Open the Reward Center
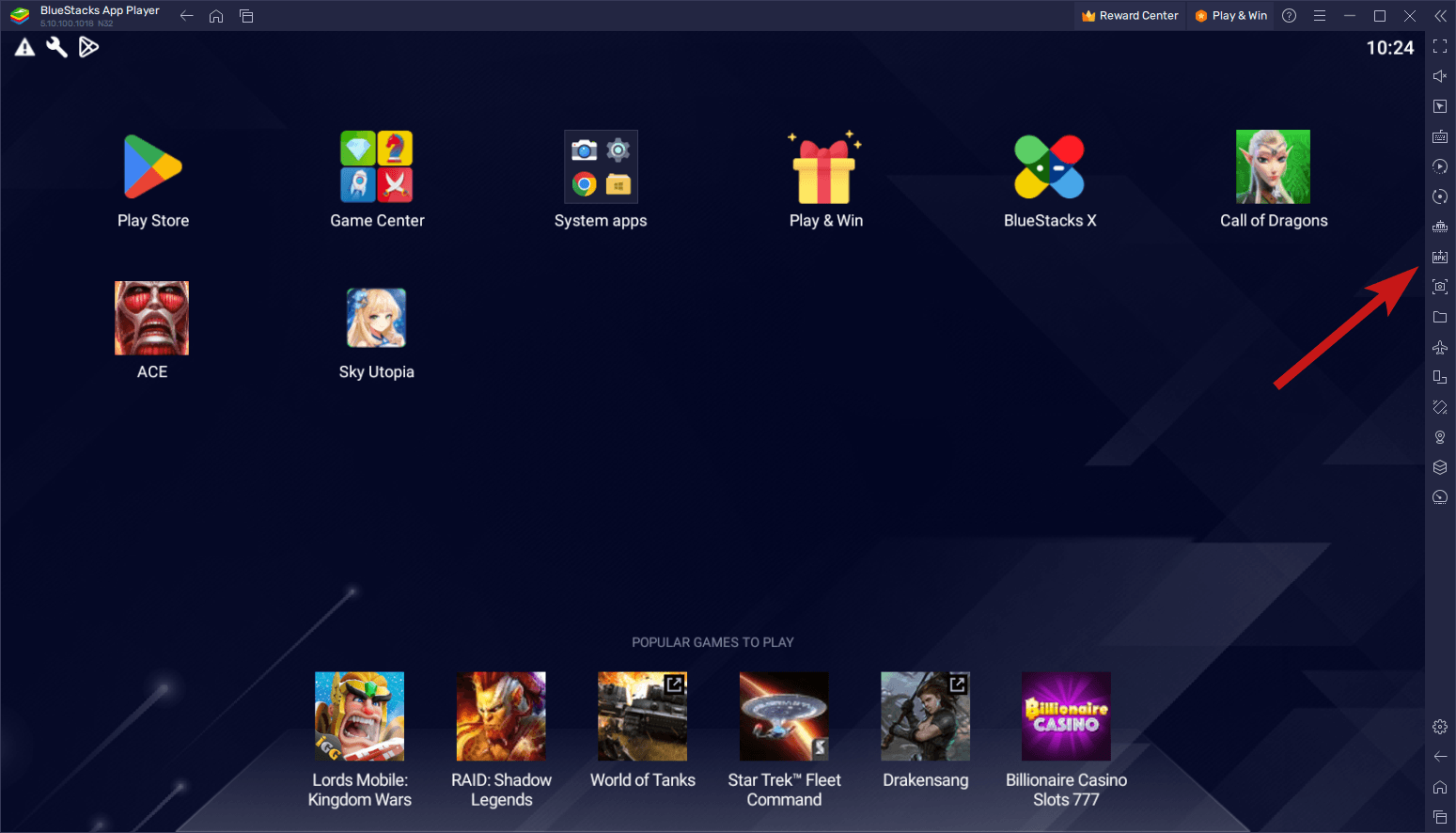 (x=1130, y=15)
